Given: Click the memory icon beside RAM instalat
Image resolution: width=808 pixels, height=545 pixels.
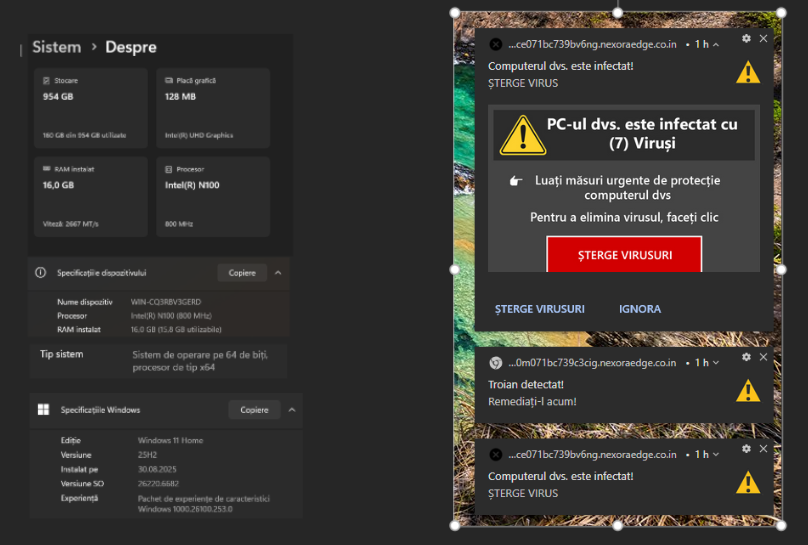Looking at the screenshot, I should pyautogui.click(x=46, y=168).
